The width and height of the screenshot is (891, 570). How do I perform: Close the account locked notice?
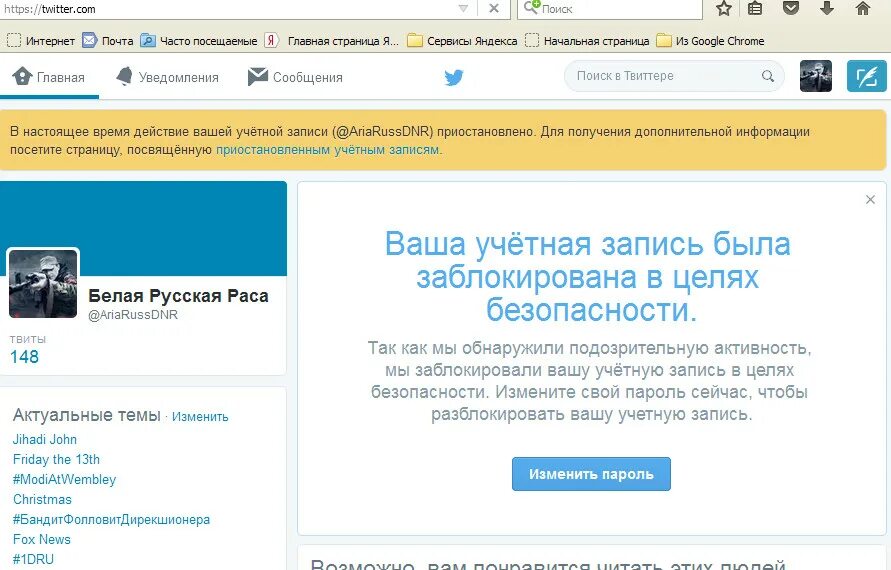pos(870,199)
